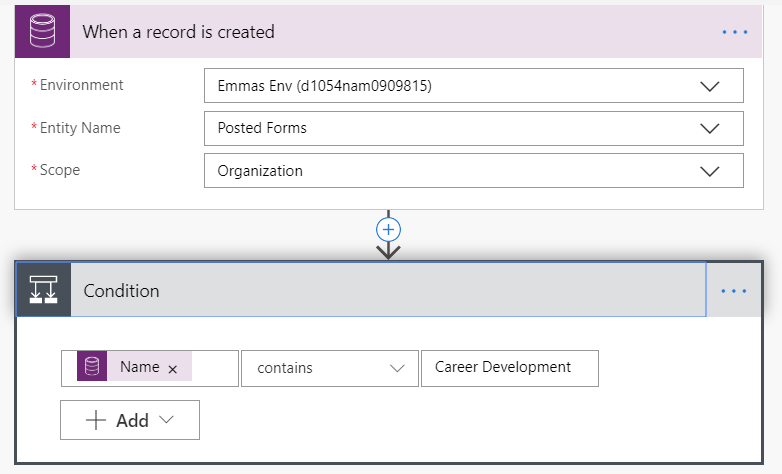Click the Entity Name field label
This screenshot has width=782, height=474.
coord(82,128)
